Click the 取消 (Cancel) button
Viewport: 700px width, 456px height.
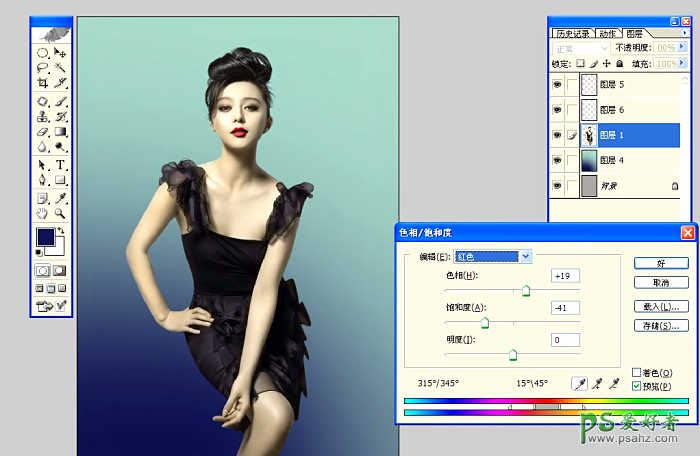pyautogui.click(x=659, y=283)
